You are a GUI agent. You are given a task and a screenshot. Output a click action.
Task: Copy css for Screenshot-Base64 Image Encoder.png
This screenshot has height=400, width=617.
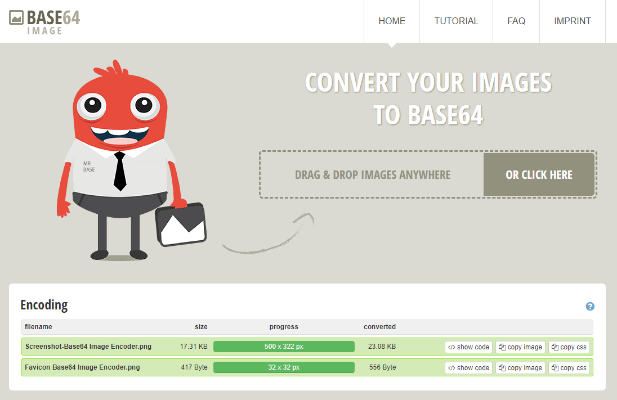tap(570, 347)
